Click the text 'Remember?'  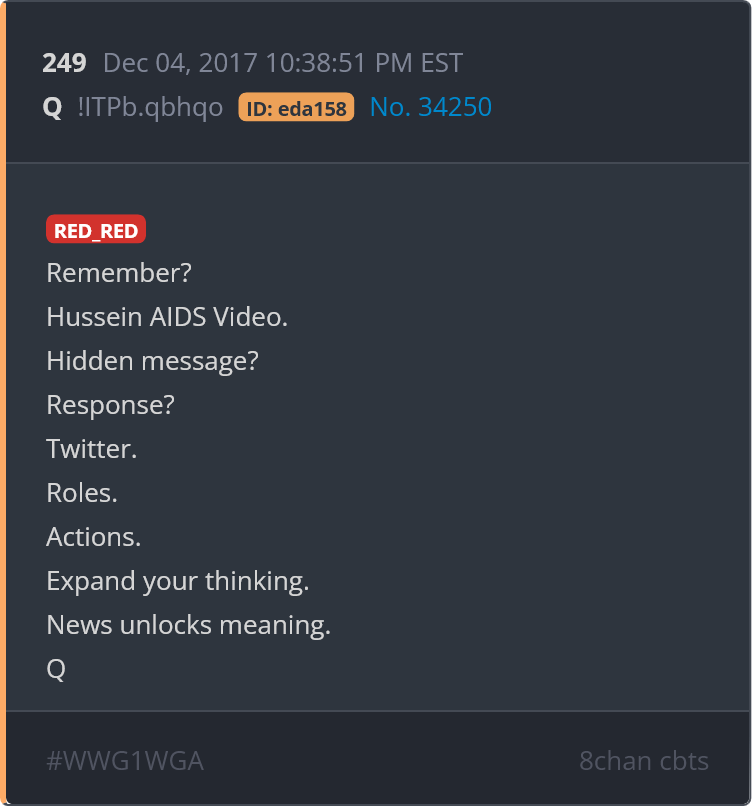(119, 273)
